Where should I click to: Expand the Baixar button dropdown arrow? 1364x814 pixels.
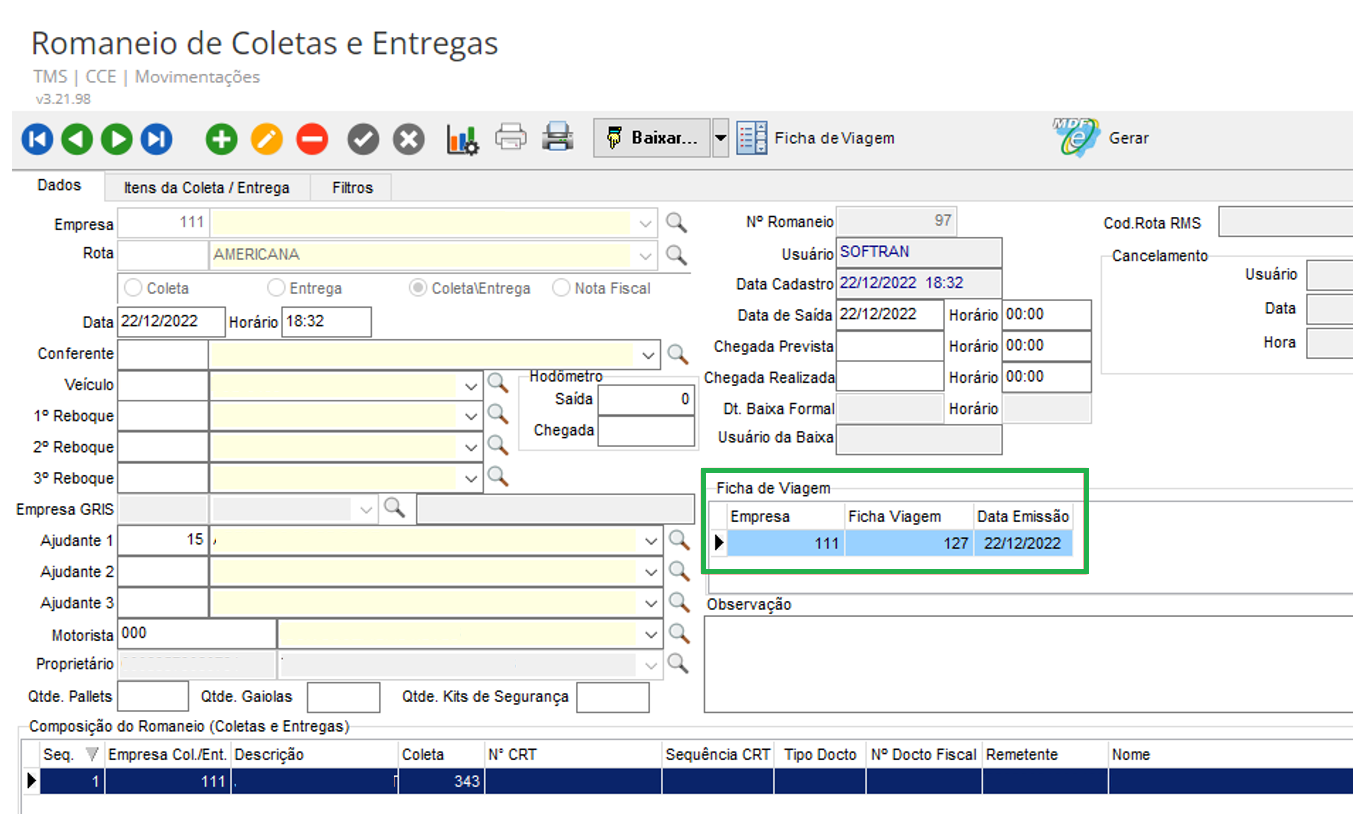[721, 139]
